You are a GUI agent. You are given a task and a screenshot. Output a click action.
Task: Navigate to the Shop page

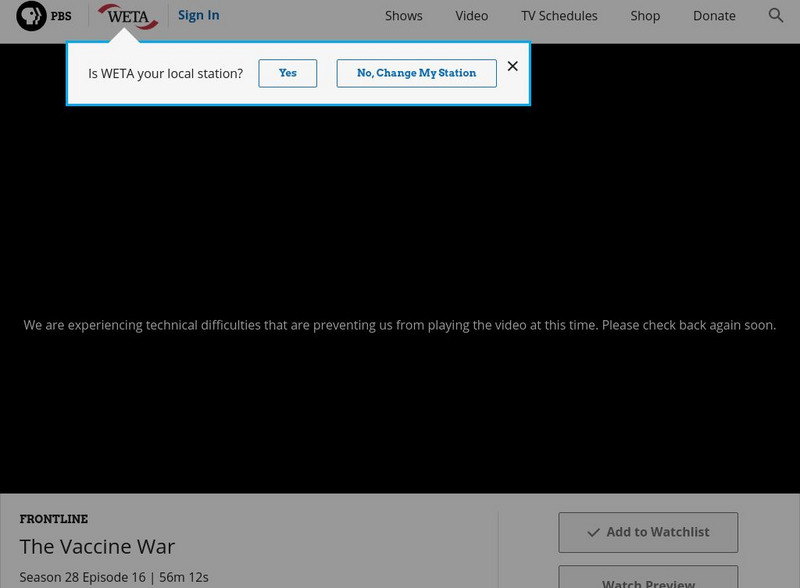tap(645, 16)
